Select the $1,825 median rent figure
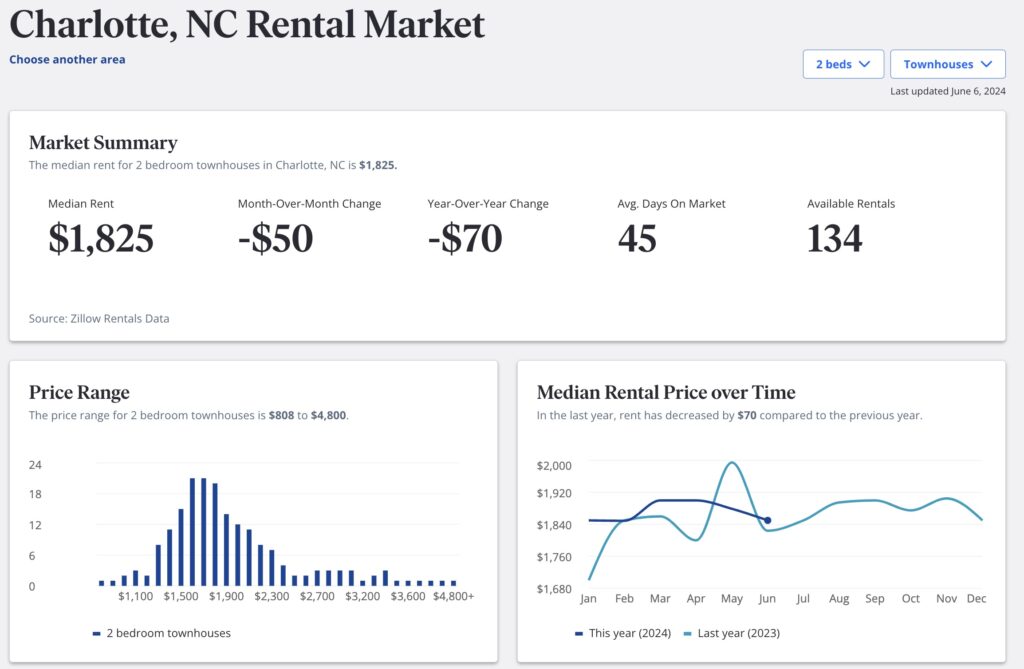 pos(101,239)
